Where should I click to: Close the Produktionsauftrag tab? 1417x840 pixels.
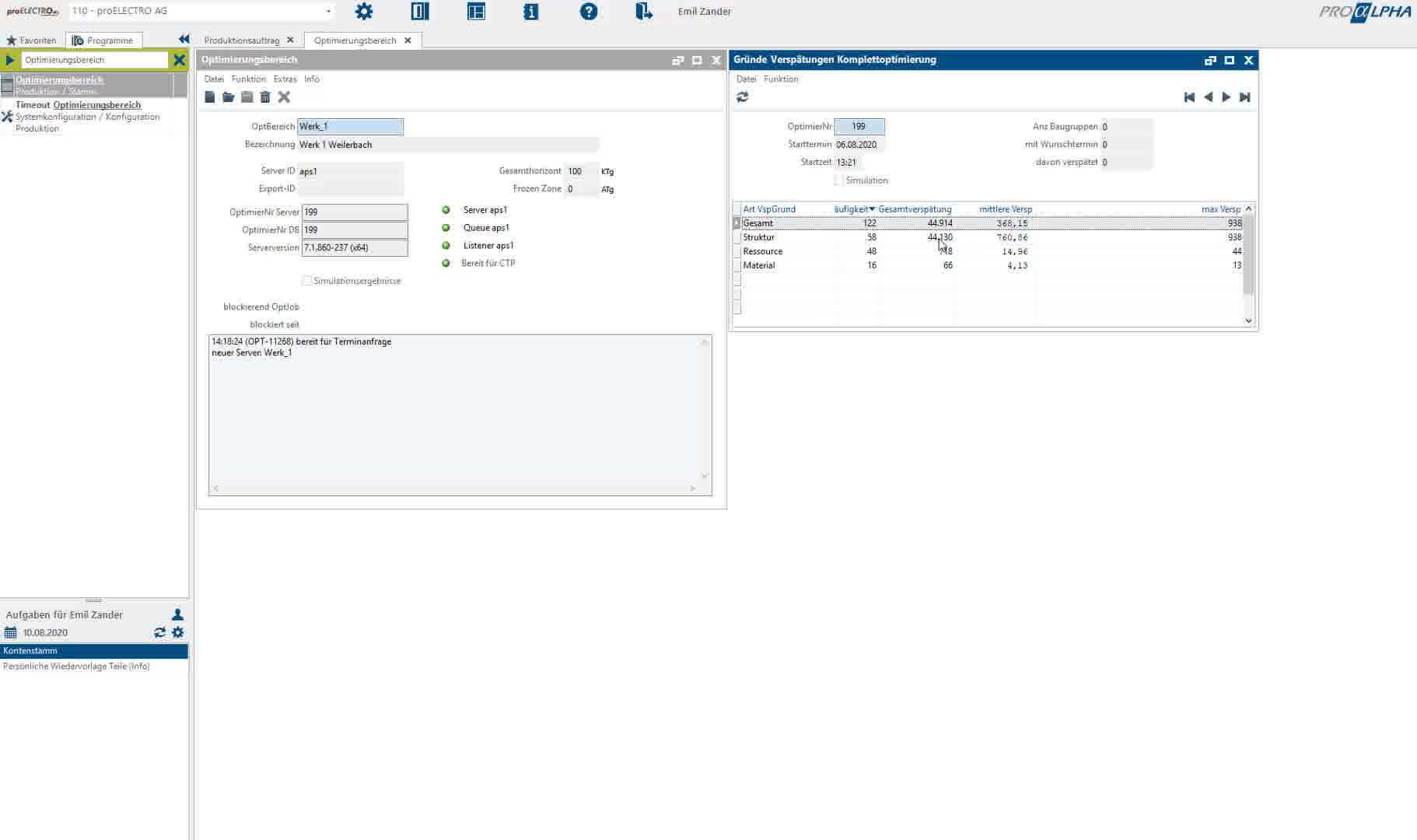pos(290,40)
